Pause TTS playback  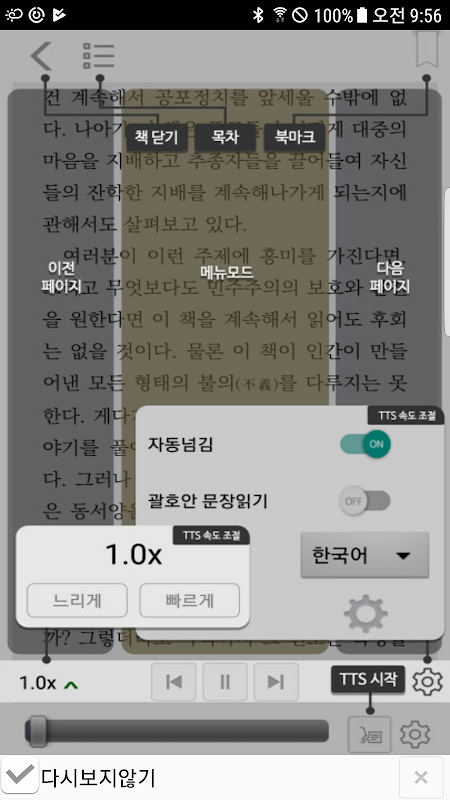click(225, 682)
